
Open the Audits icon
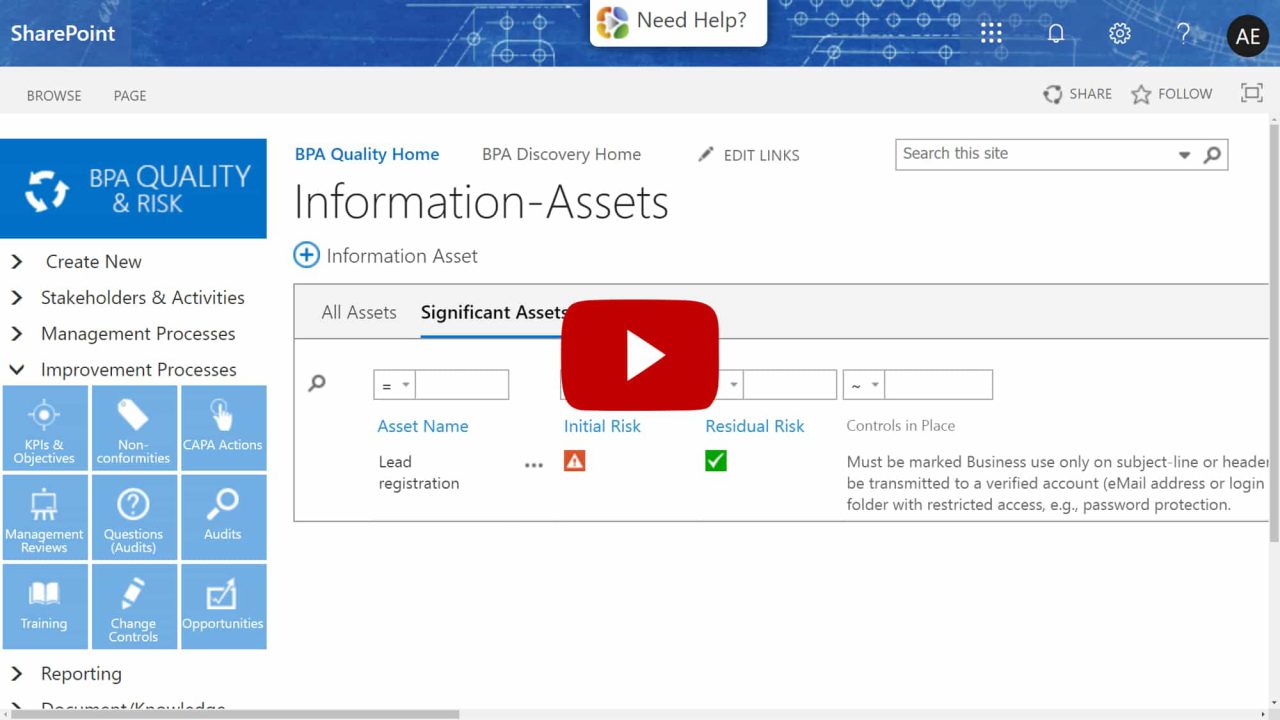tap(222, 516)
